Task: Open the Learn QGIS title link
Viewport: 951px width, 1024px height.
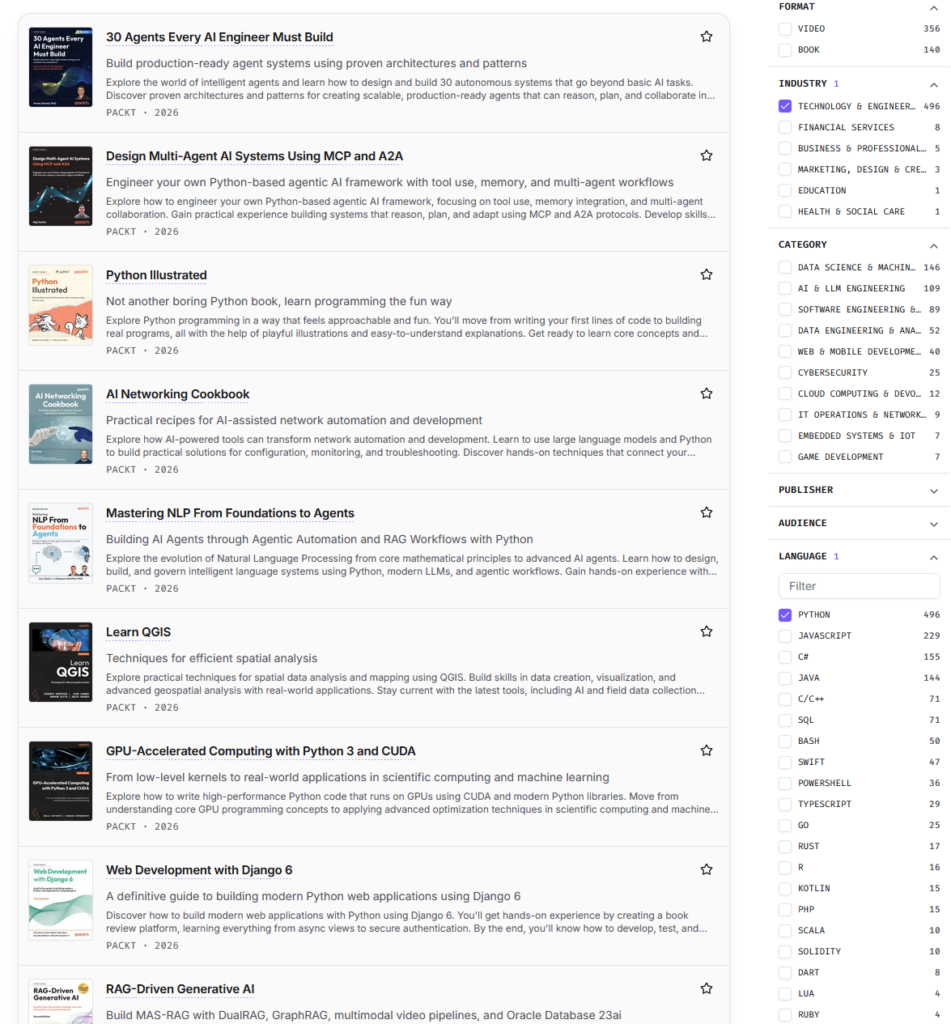Action: pyautogui.click(x=138, y=632)
